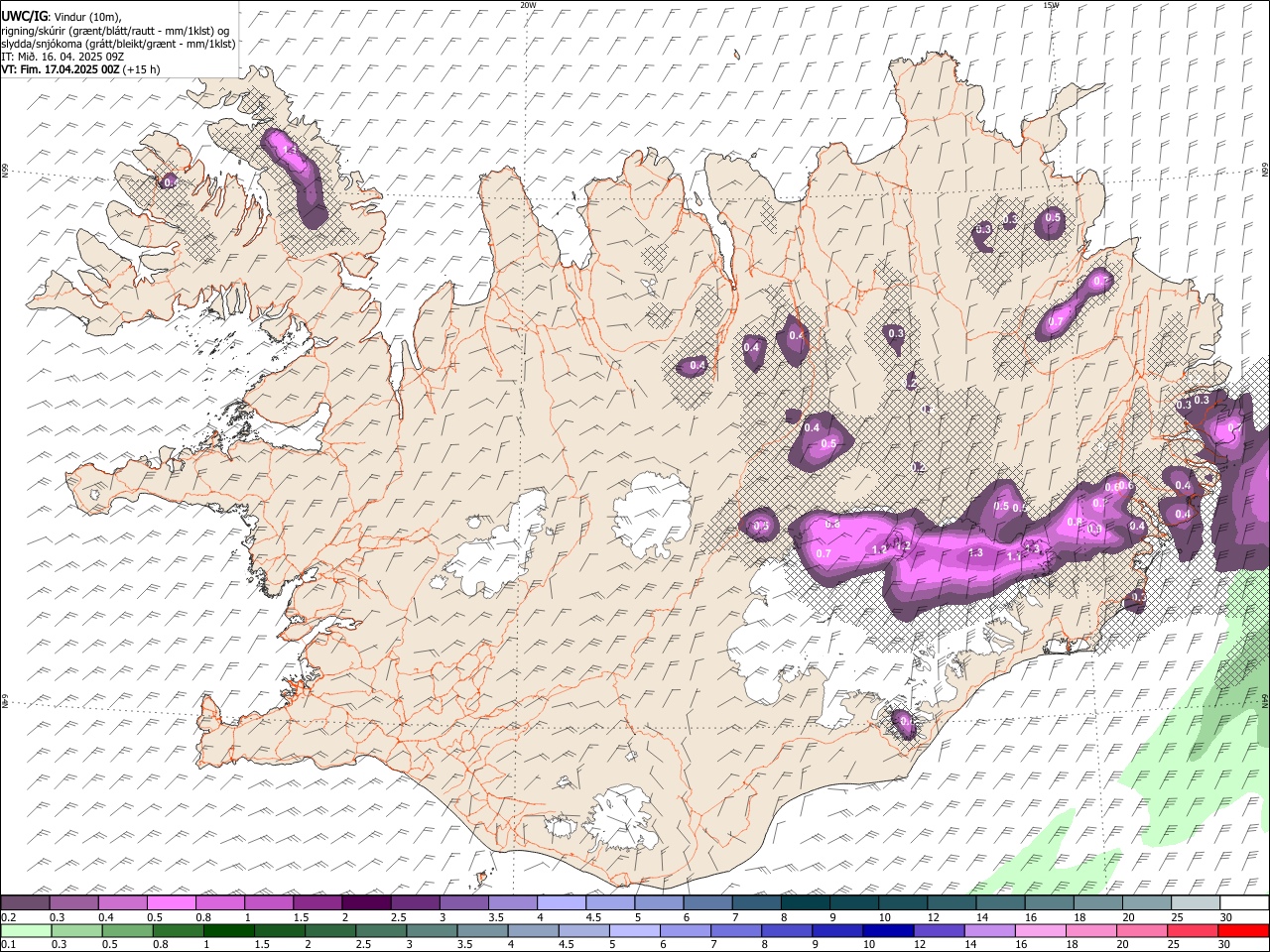Pick the bright red 30 swatch in the rain legend

pyautogui.click(x=1242, y=930)
